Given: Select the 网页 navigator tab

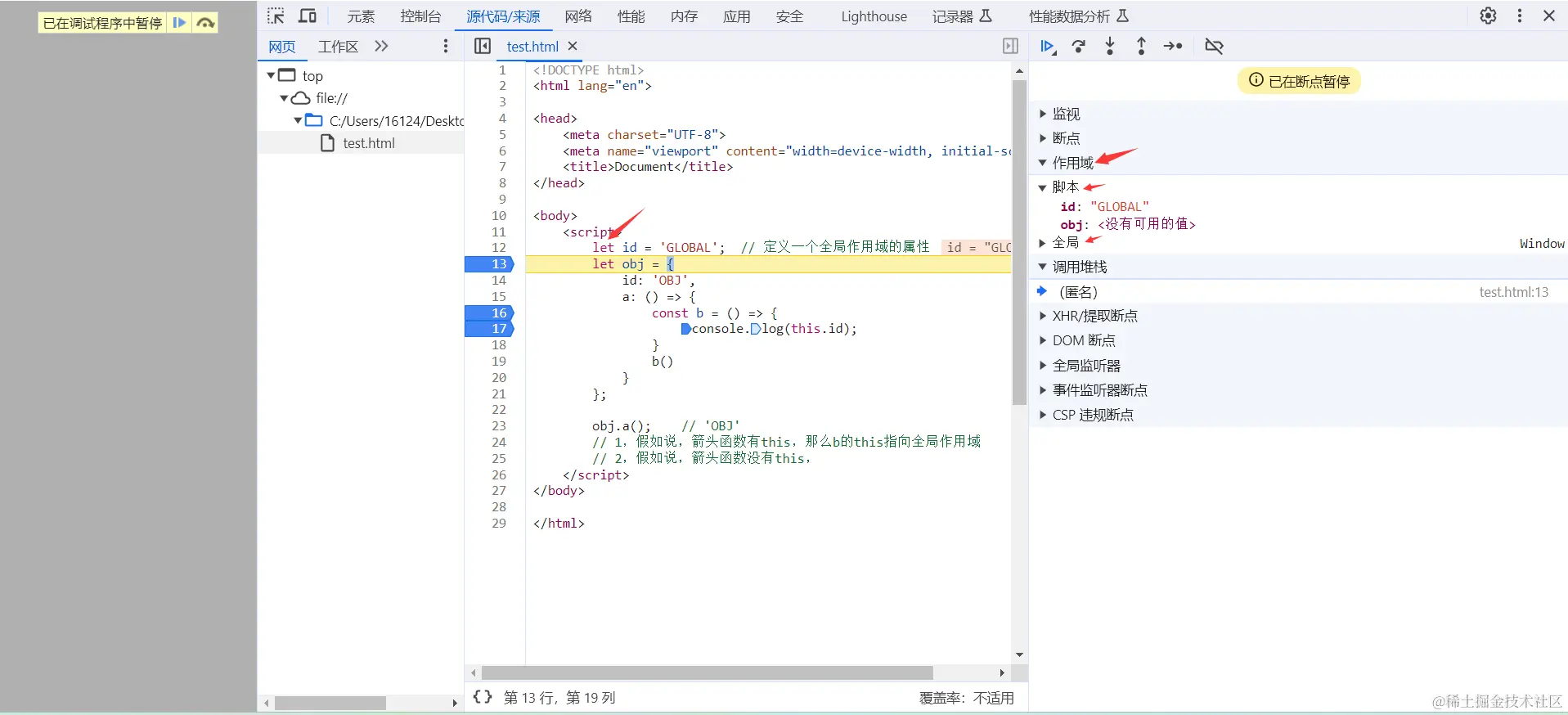Looking at the screenshot, I should 282,47.
